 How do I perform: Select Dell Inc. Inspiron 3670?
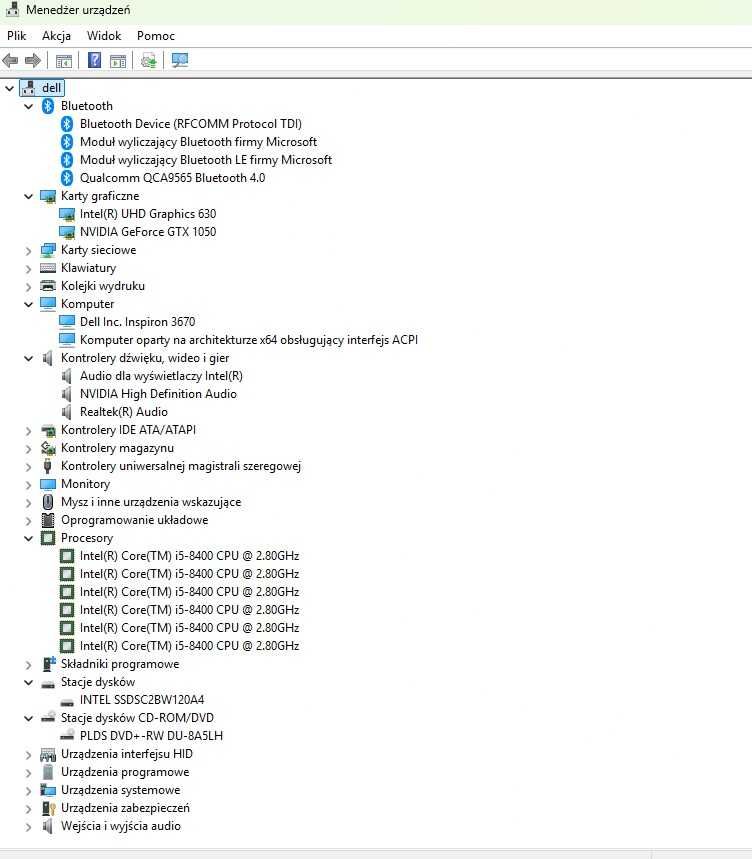click(137, 322)
